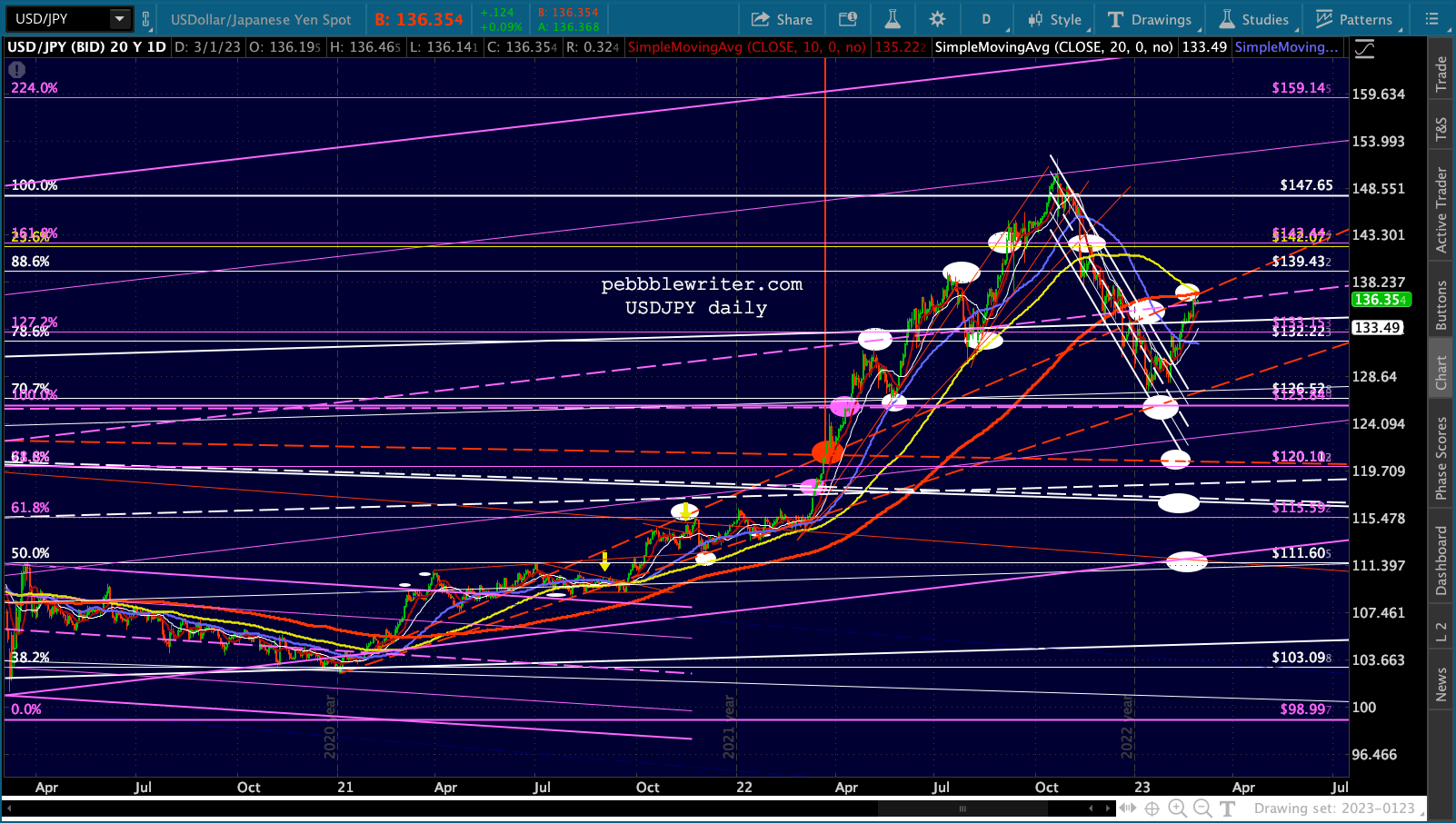The height and width of the screenshot is (823, 1456).
Task: Open the D timeframe dropdown
Action: (x=986, y=19)
